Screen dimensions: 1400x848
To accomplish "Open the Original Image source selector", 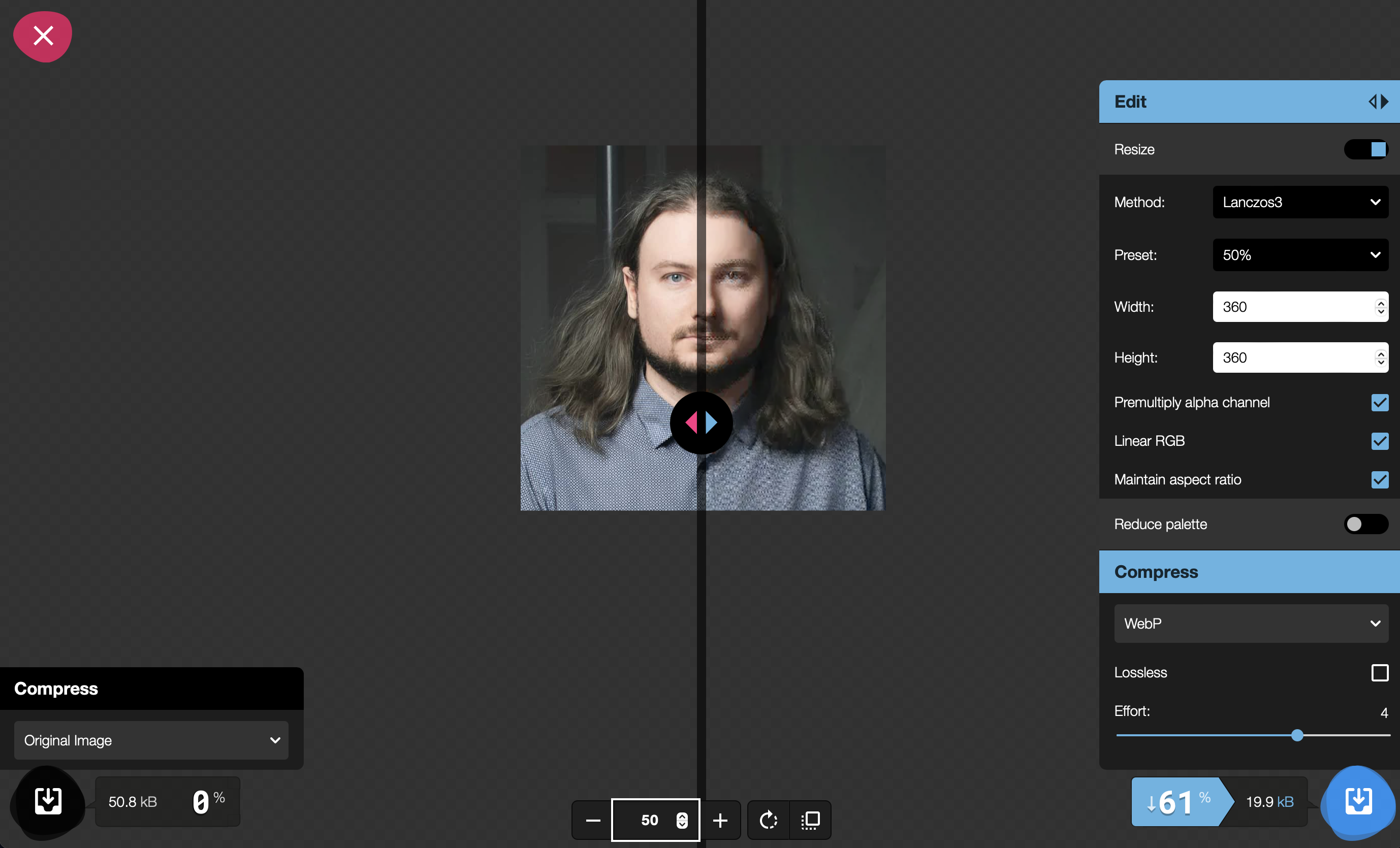I will [x=151, y=740].
